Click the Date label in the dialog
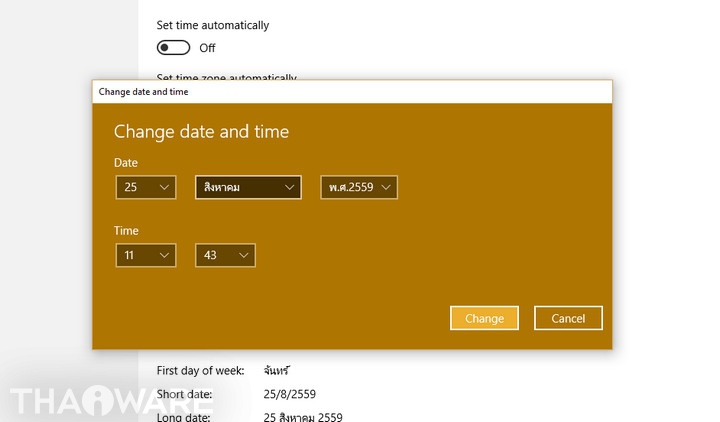This screenshot has width=720, height=422. [x=126, y=163]
